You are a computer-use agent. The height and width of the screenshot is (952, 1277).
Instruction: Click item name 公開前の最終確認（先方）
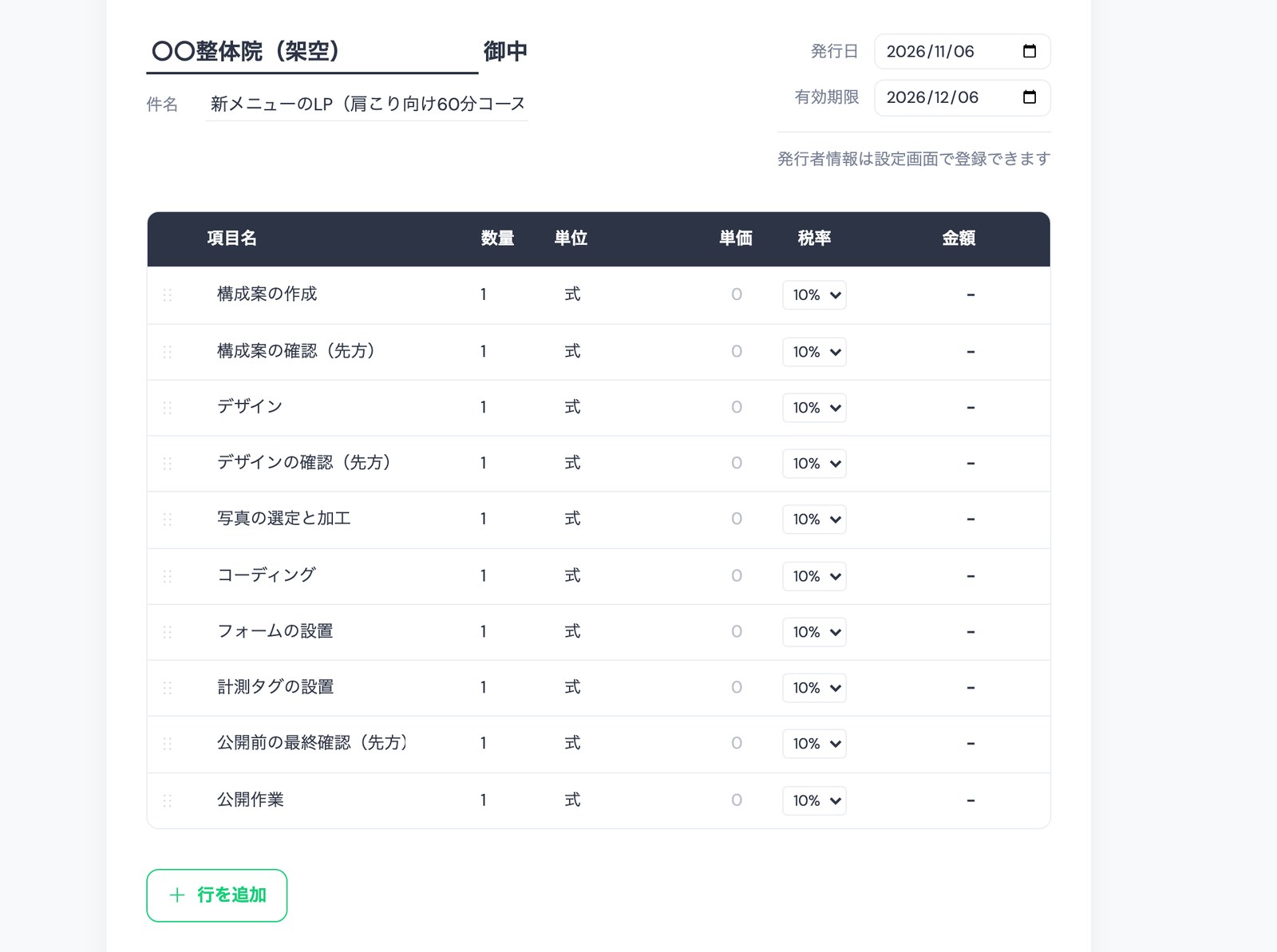tap(313, 743)
